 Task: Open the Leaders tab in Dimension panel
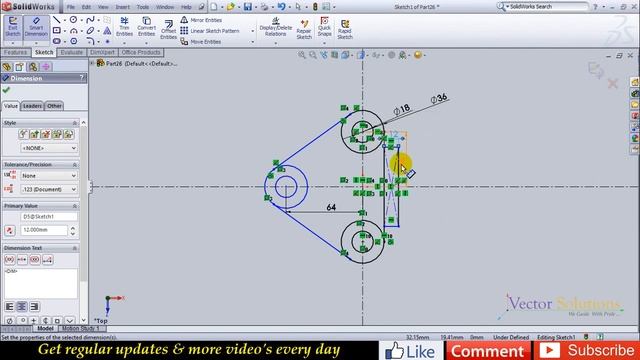coord(32,106)
